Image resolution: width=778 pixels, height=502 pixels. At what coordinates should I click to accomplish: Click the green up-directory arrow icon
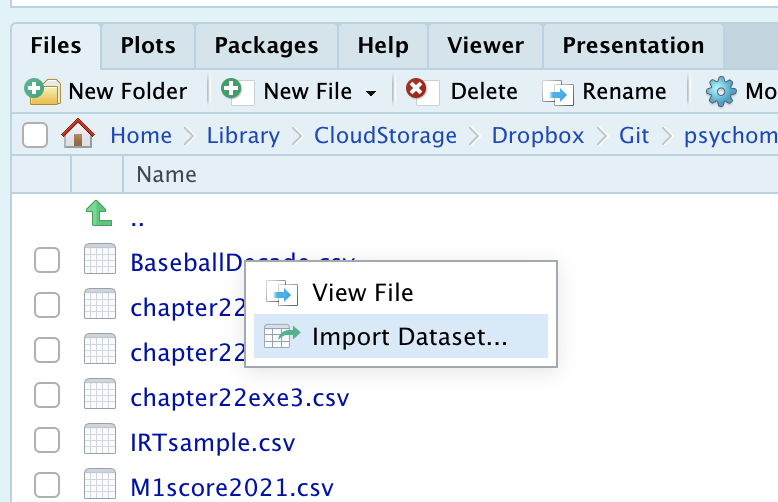coord(98,214)
